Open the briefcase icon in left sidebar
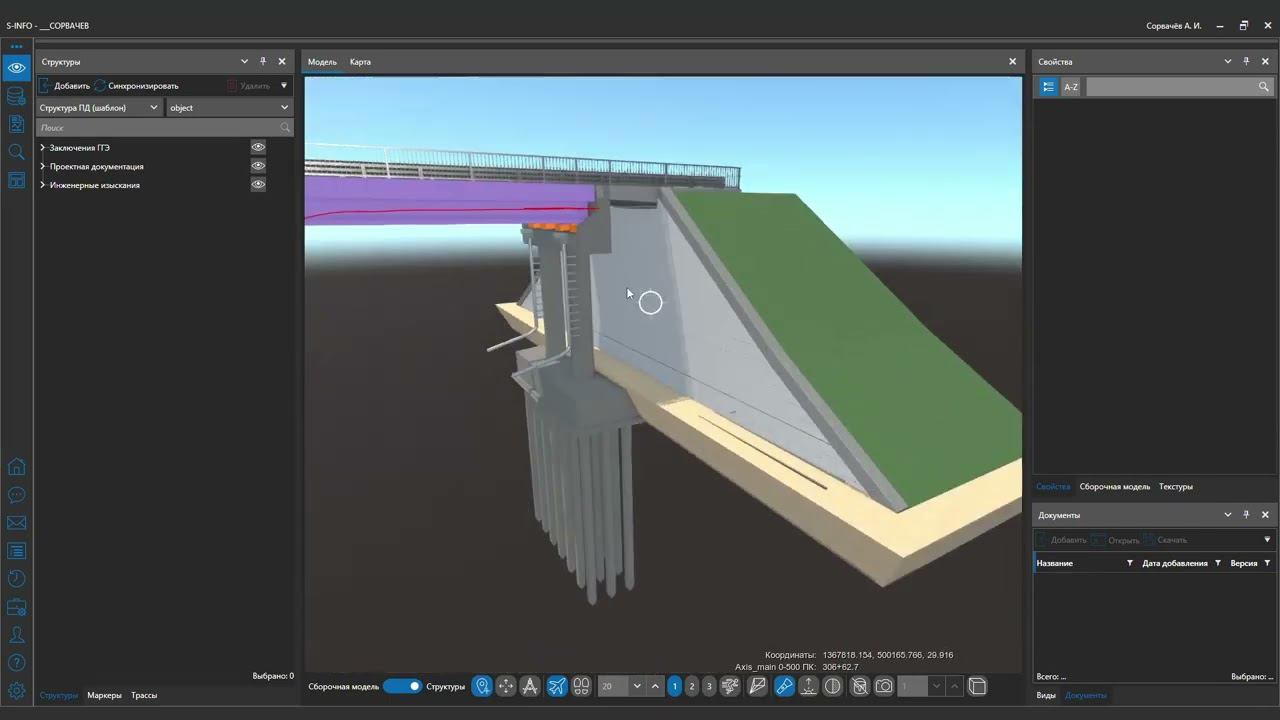Image resolution: width=1280 pixels, height=720 pixels. point(16,607)
